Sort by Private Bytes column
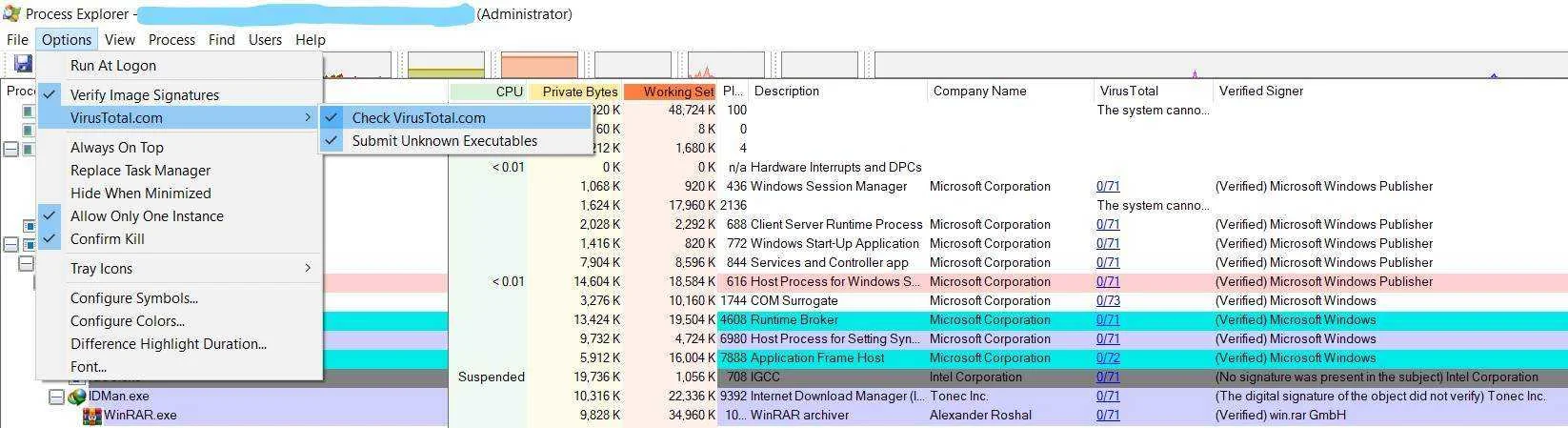 575,92
